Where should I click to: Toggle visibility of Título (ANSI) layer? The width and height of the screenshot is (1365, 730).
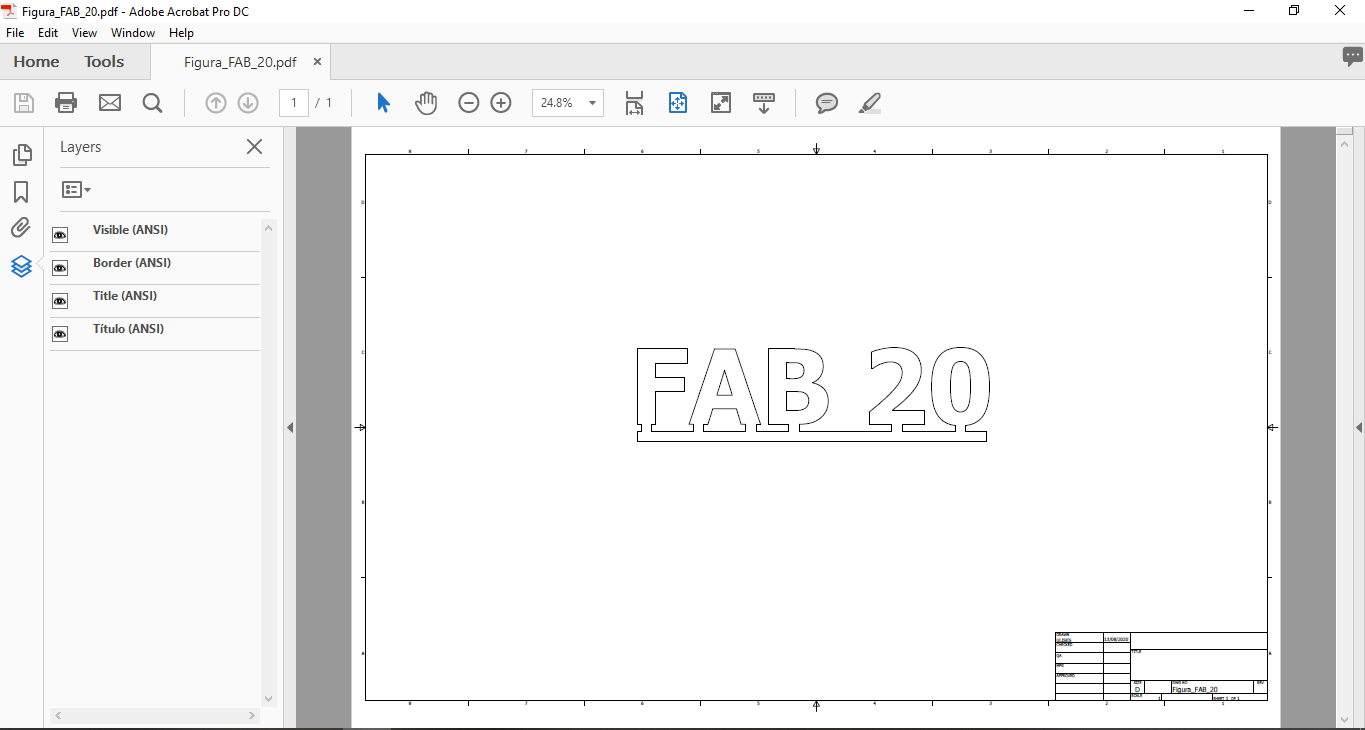pyautogui.click(x=60, y=334)
